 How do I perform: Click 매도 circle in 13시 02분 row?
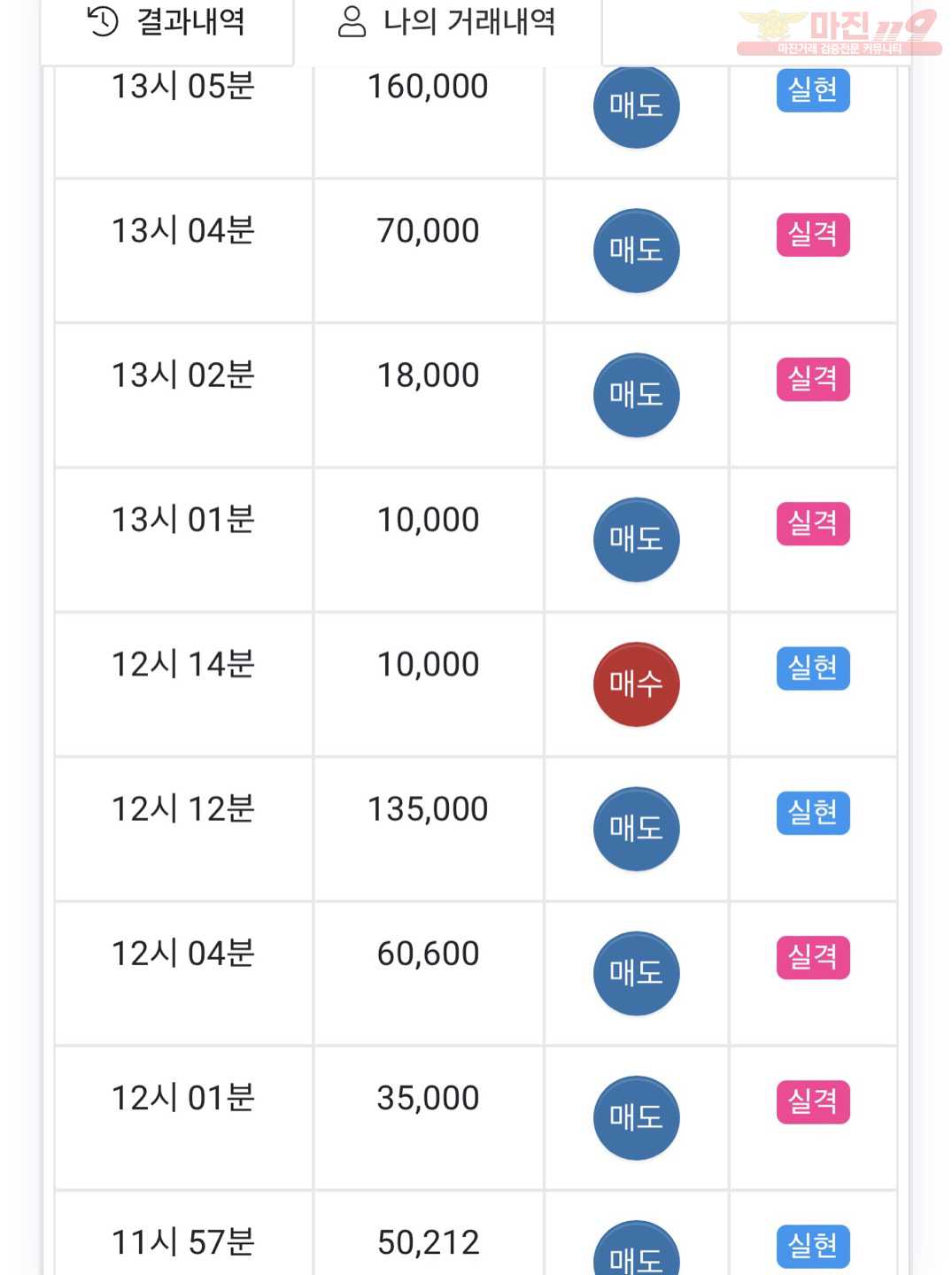[636, 395]
